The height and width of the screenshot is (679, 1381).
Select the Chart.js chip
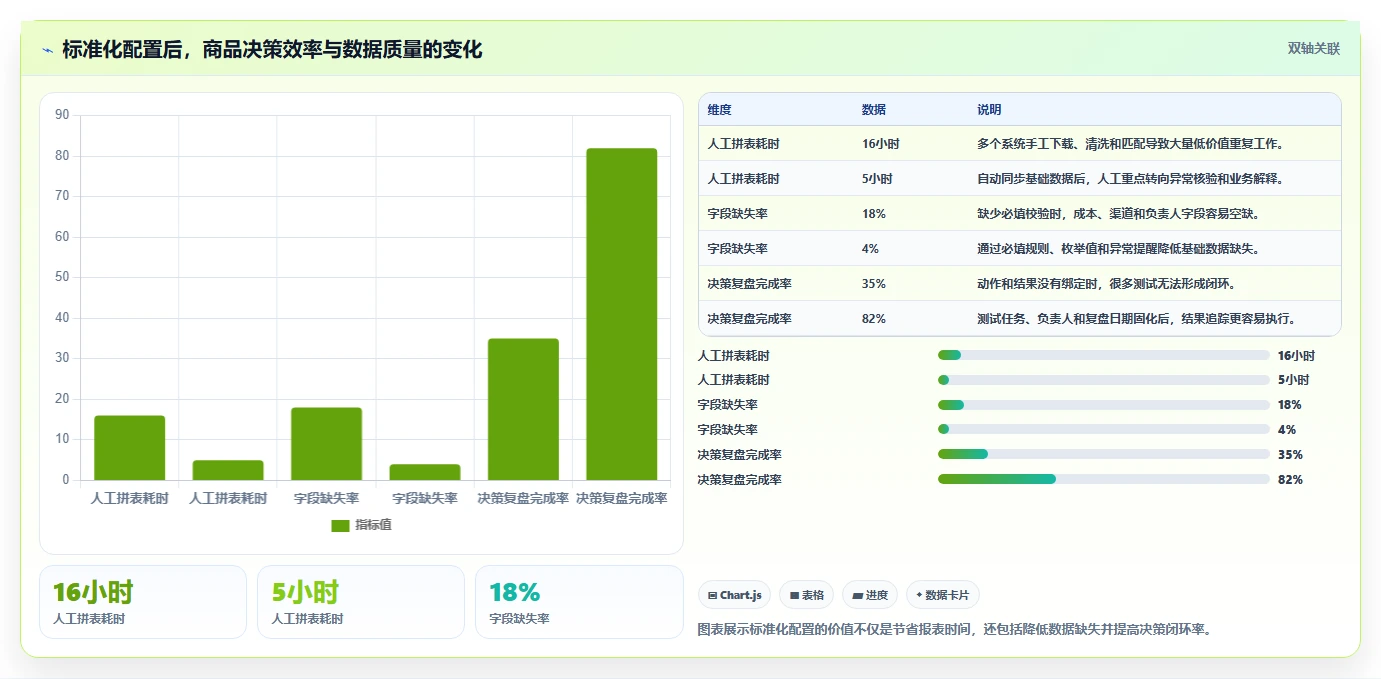click(735, 595)
